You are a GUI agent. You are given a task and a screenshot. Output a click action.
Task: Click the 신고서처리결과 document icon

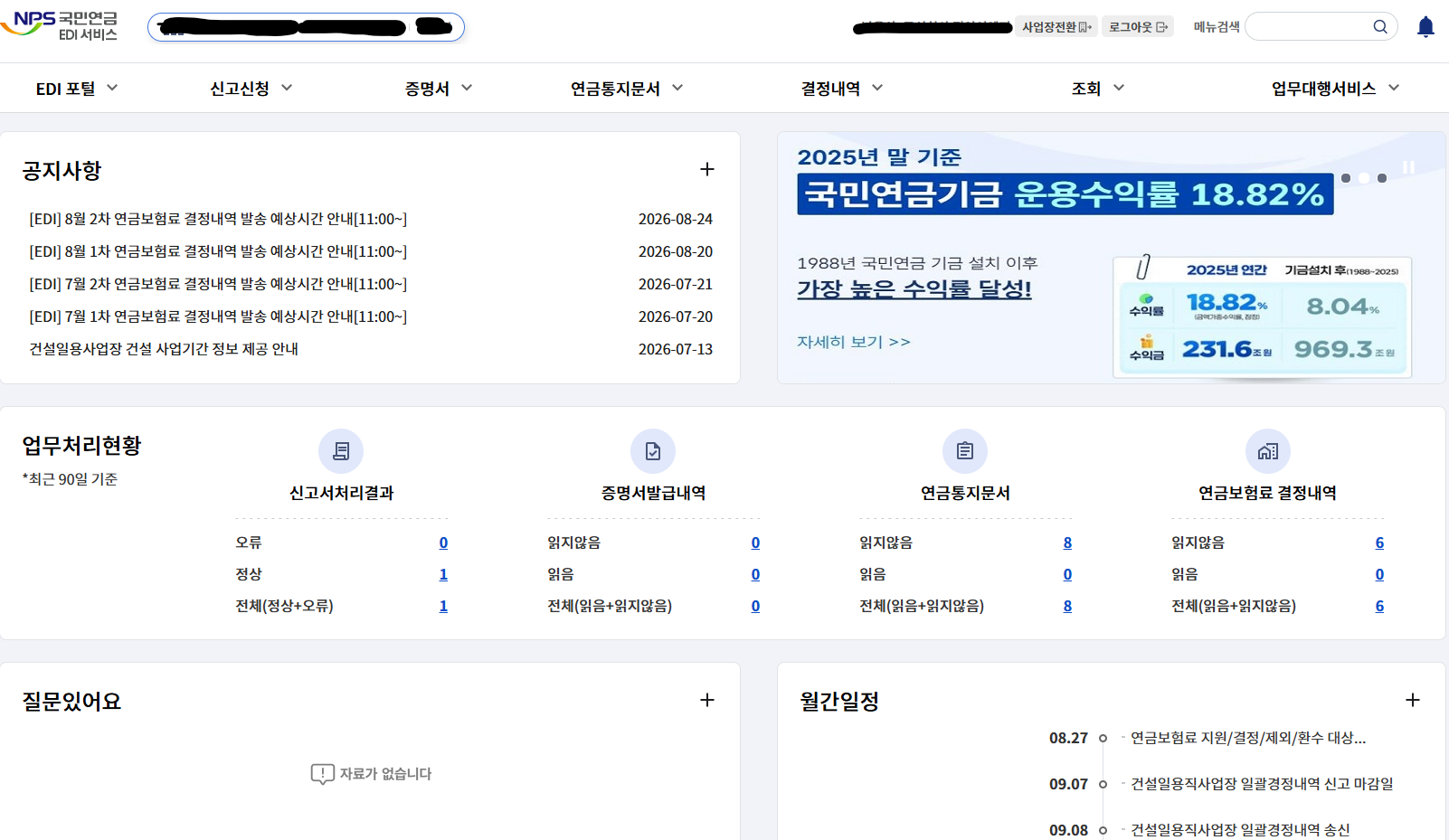(341, 451)
